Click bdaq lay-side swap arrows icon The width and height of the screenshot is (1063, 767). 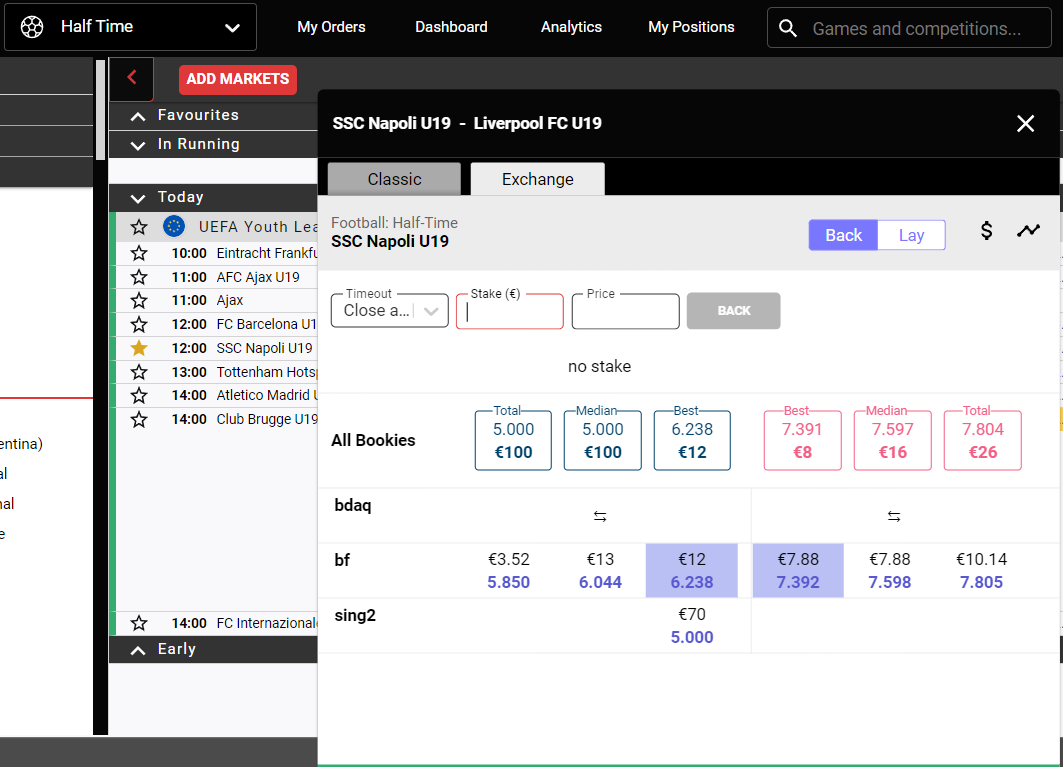[894, 517]
